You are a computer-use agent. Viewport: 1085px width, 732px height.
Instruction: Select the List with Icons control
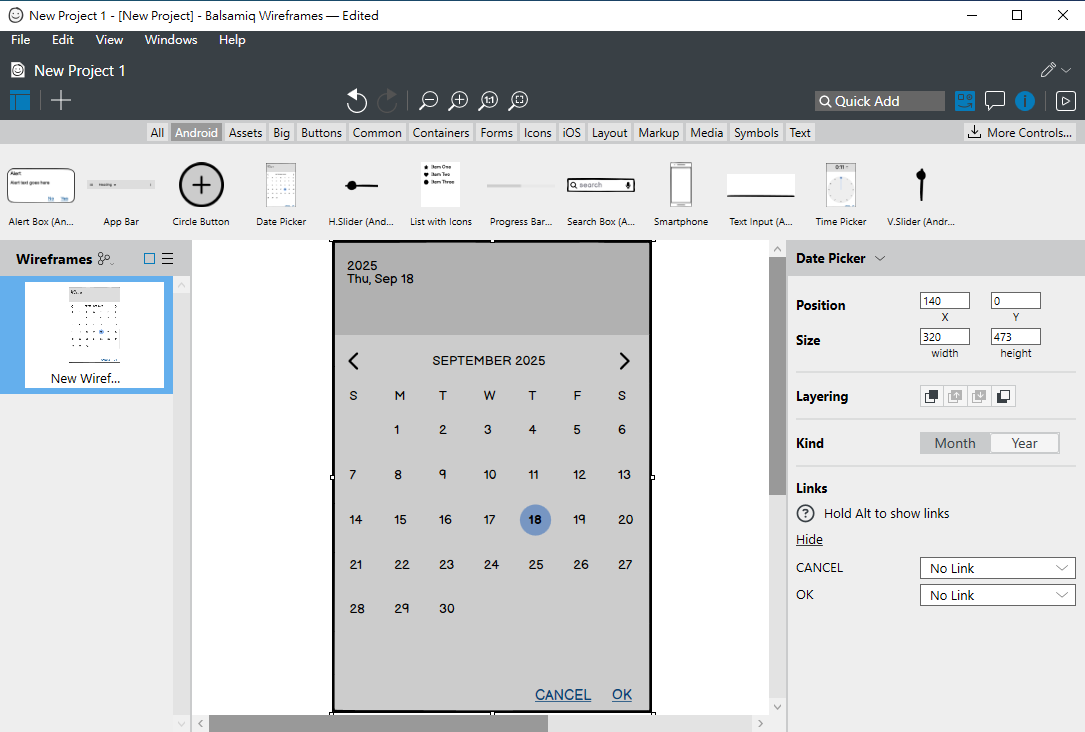(441, 196)
